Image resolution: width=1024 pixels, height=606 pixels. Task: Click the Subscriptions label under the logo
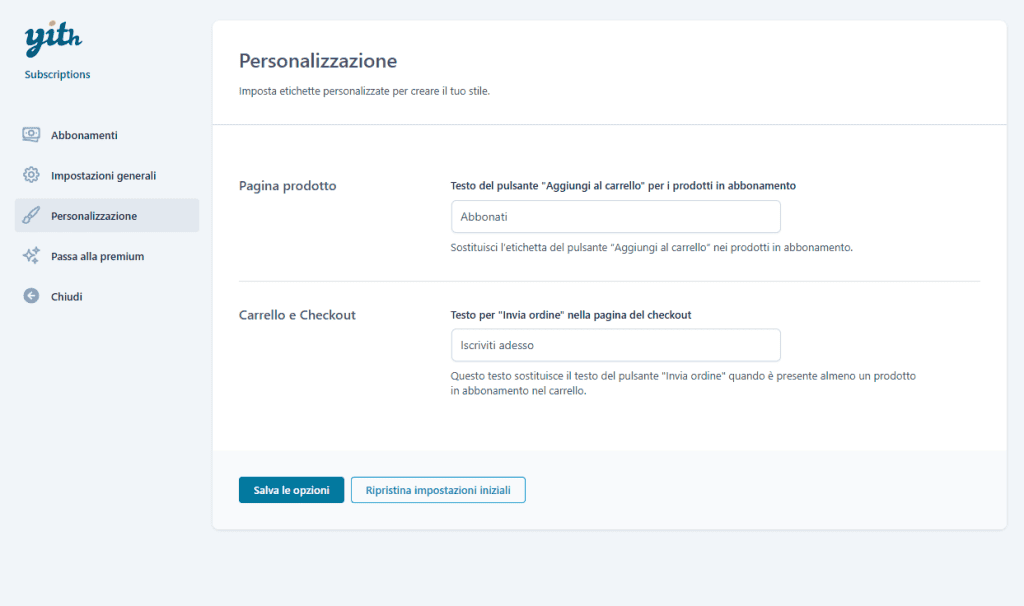coord(56,74)
